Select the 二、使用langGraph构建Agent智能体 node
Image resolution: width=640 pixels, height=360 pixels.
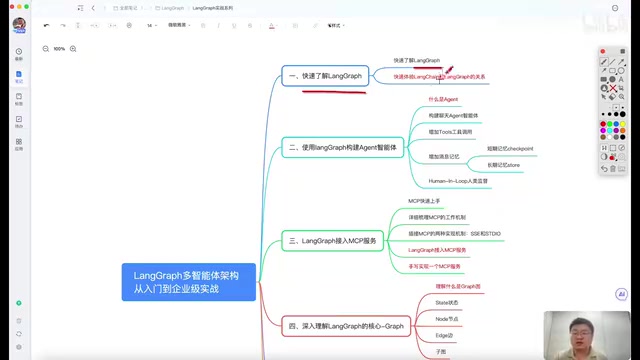tap(342, 147)
